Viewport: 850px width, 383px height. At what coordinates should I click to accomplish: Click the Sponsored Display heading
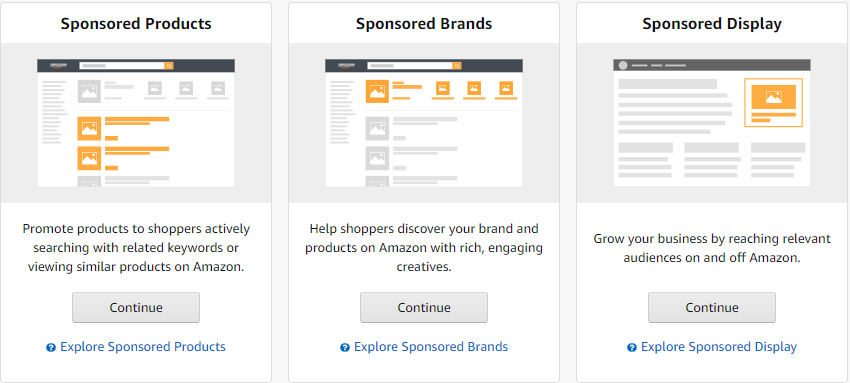(712, 24)
